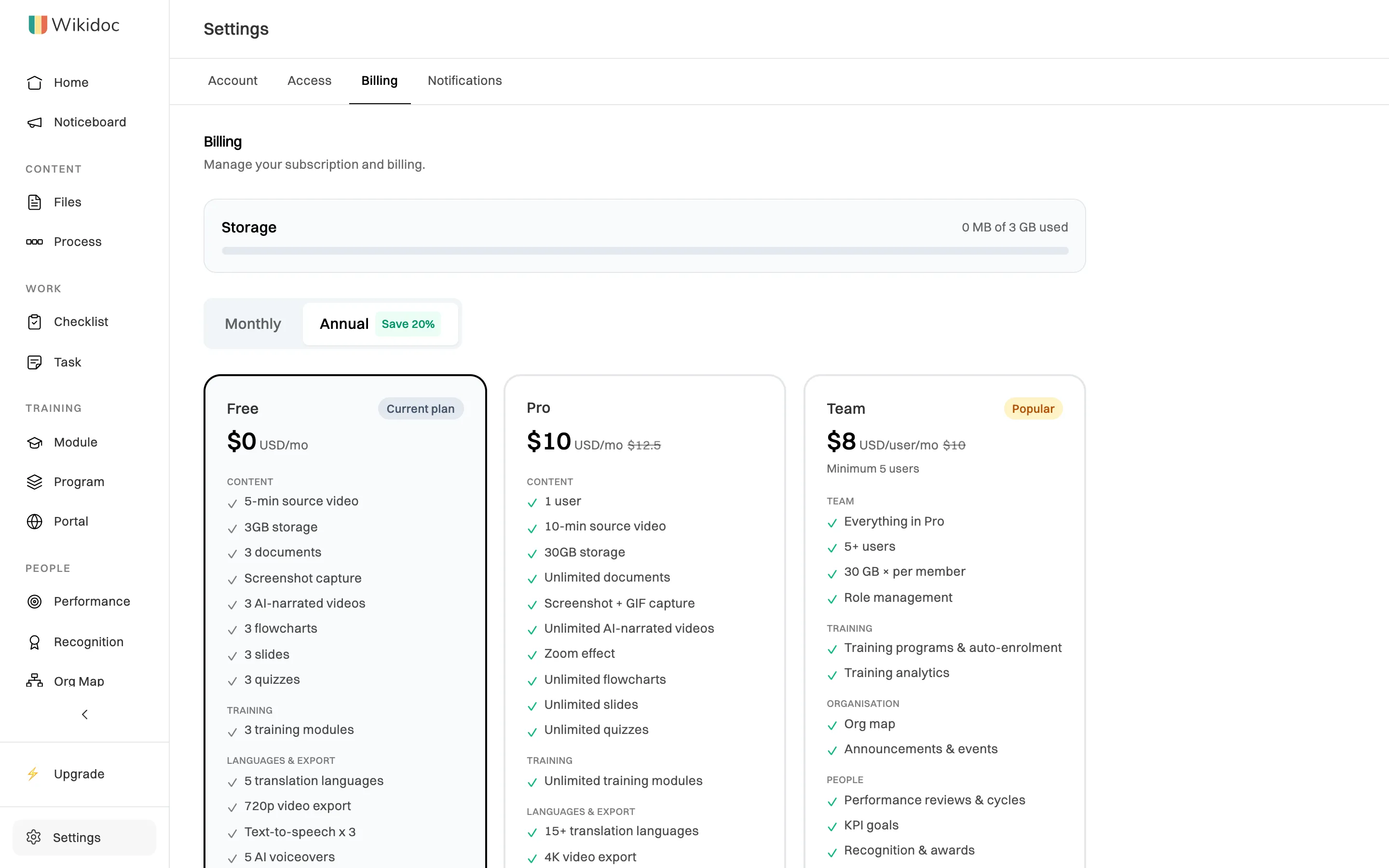Click the Task note icon
Image resolution: width=1389 pixels, height=868 pixels.
pyautogui.click(x=34, y=362)
